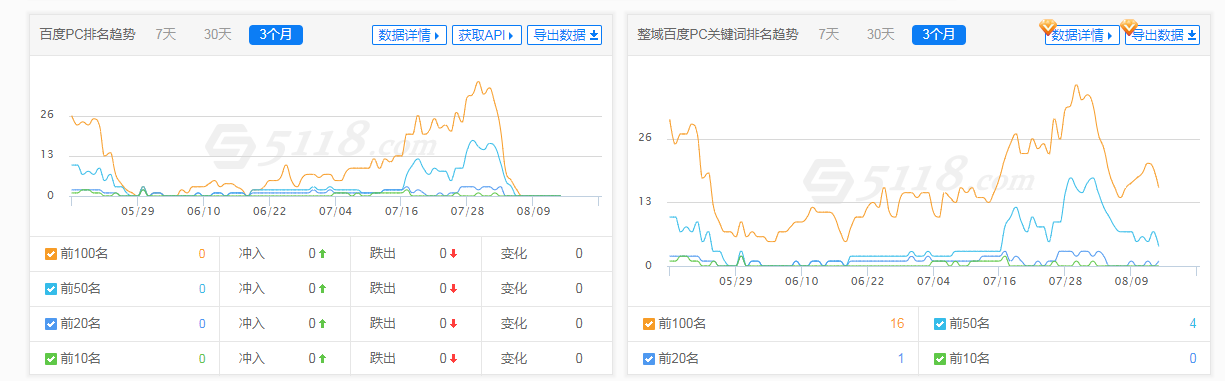Select 3个月 tab in right panel
Image resolution: width=1225 pixels, height=381 pixels.
(938, 35)
